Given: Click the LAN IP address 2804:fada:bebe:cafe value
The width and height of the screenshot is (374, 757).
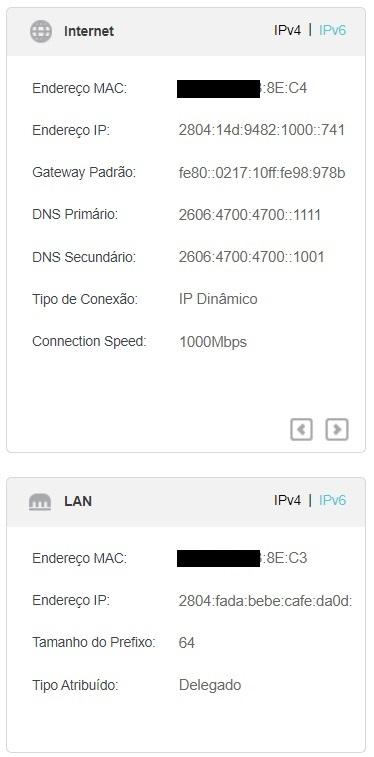Looking at the screenshot, I should pos(265,601).
